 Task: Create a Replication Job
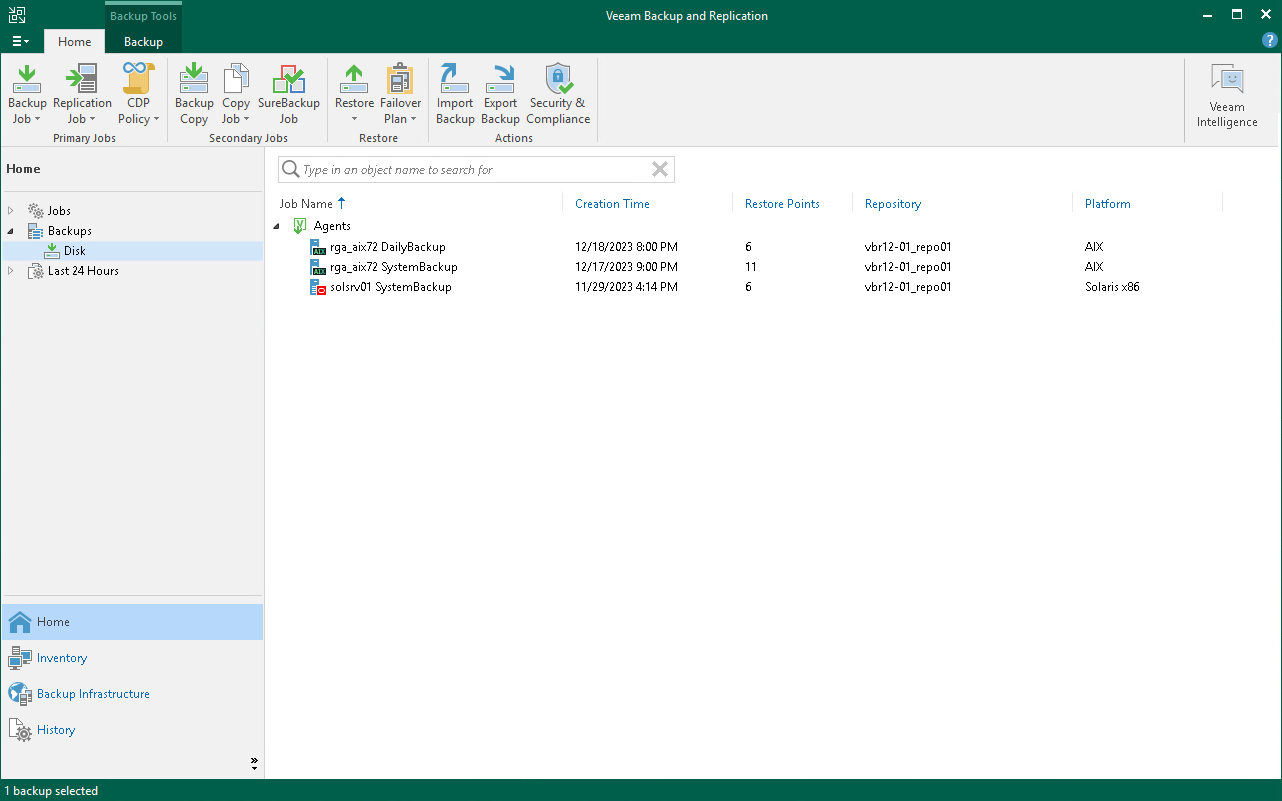tap(80, 93)
